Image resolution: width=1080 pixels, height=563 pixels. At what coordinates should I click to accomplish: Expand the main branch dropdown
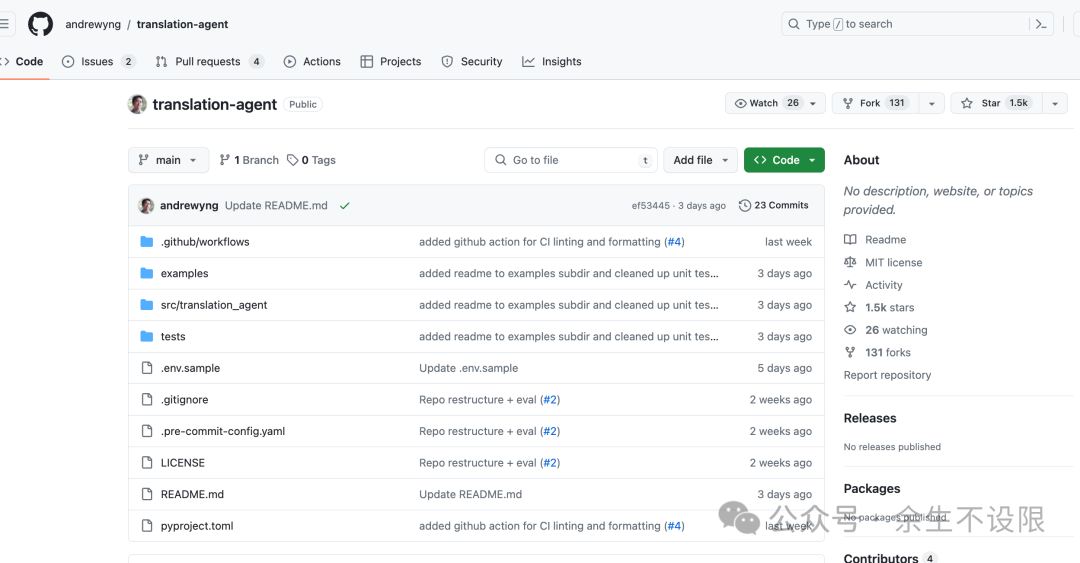pos(168,160)
